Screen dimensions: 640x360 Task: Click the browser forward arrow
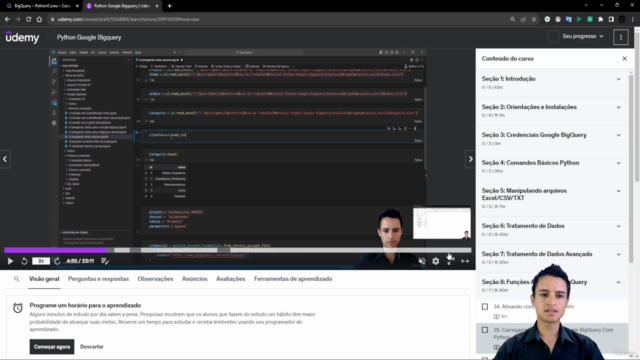pos(18,19)
